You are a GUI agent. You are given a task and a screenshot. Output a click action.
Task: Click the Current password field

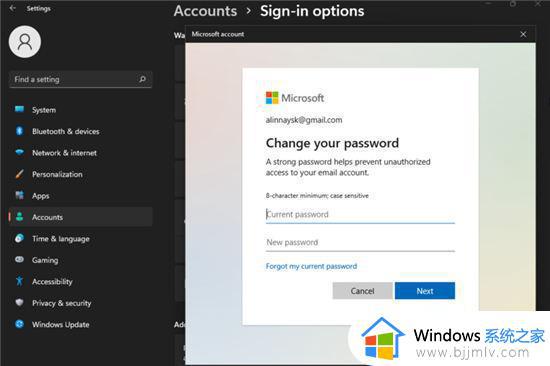click(x=360, y=214)
